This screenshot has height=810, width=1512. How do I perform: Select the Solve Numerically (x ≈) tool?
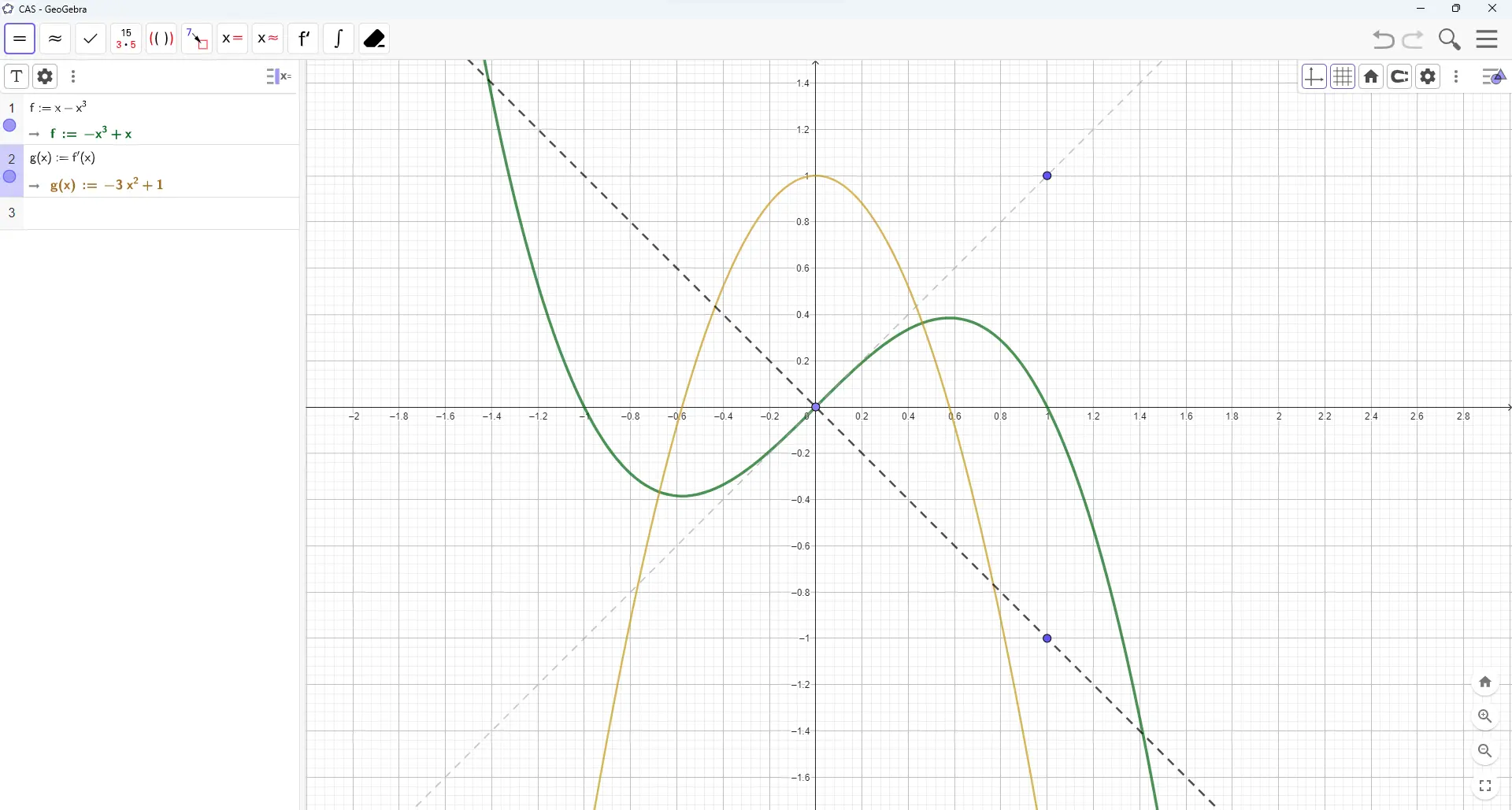pyautogui.click(x=268, y=39)
